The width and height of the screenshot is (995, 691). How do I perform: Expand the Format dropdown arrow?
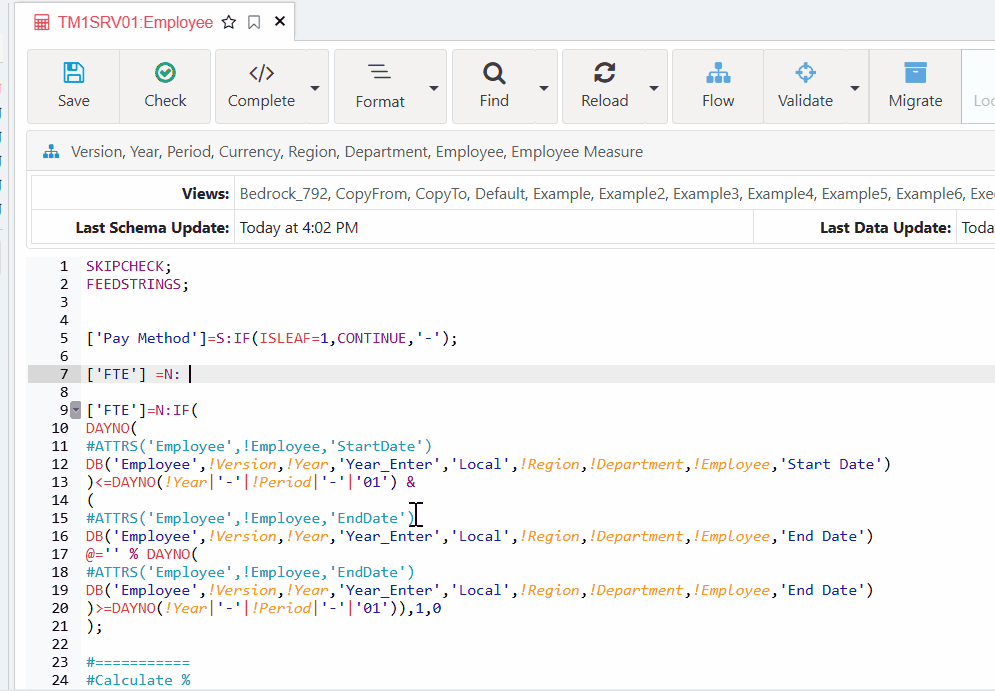tap(434, 88)
